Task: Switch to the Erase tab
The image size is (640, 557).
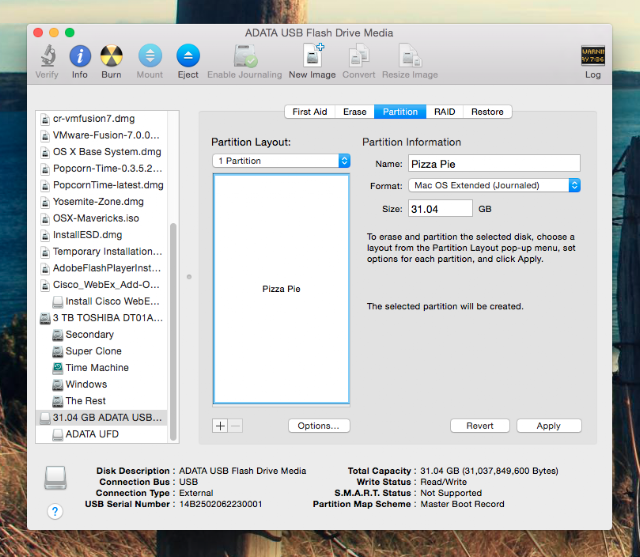Action: (x=355, y=112)
